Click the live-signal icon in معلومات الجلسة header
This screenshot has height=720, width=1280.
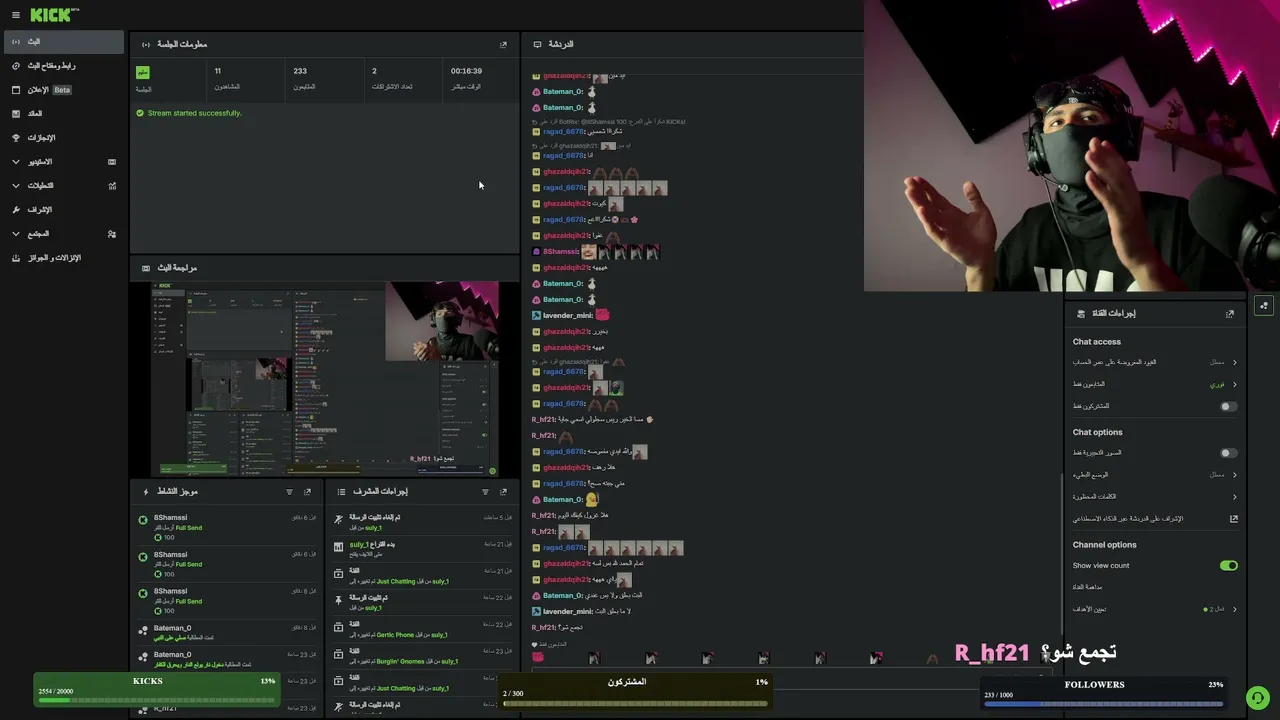pos(146,44)
